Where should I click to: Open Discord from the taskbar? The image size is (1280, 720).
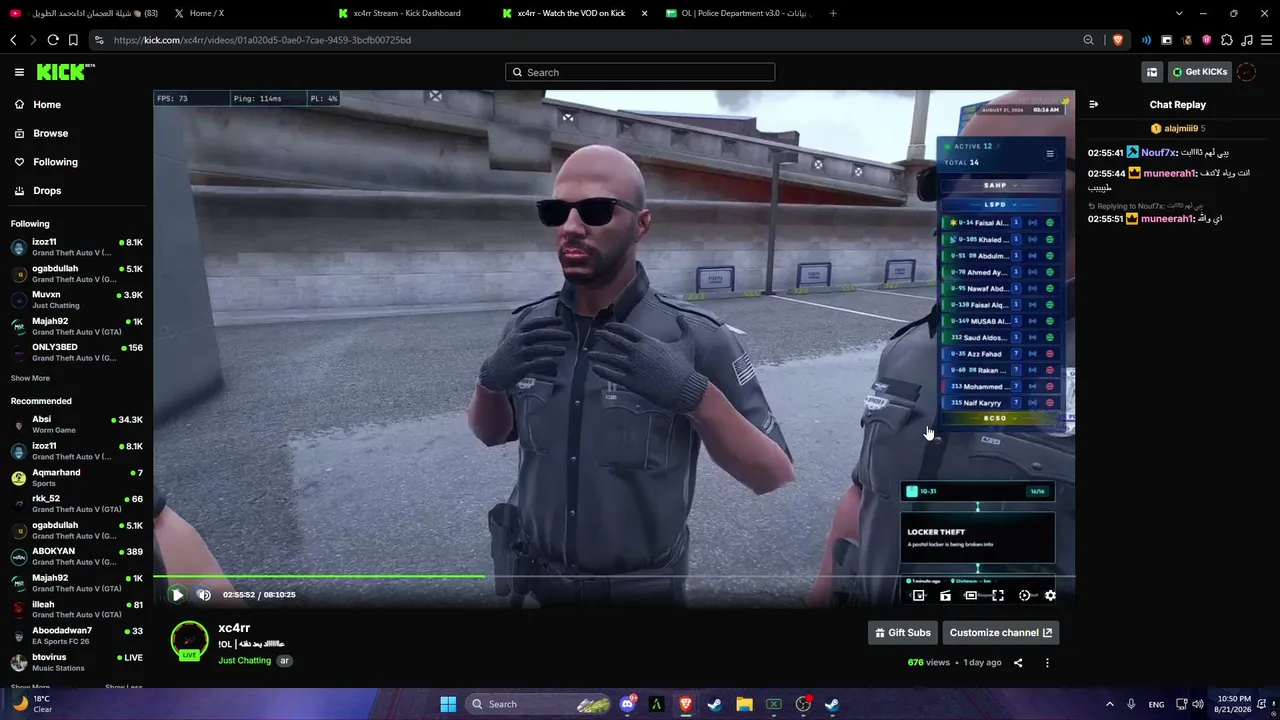tap(628, 704)
